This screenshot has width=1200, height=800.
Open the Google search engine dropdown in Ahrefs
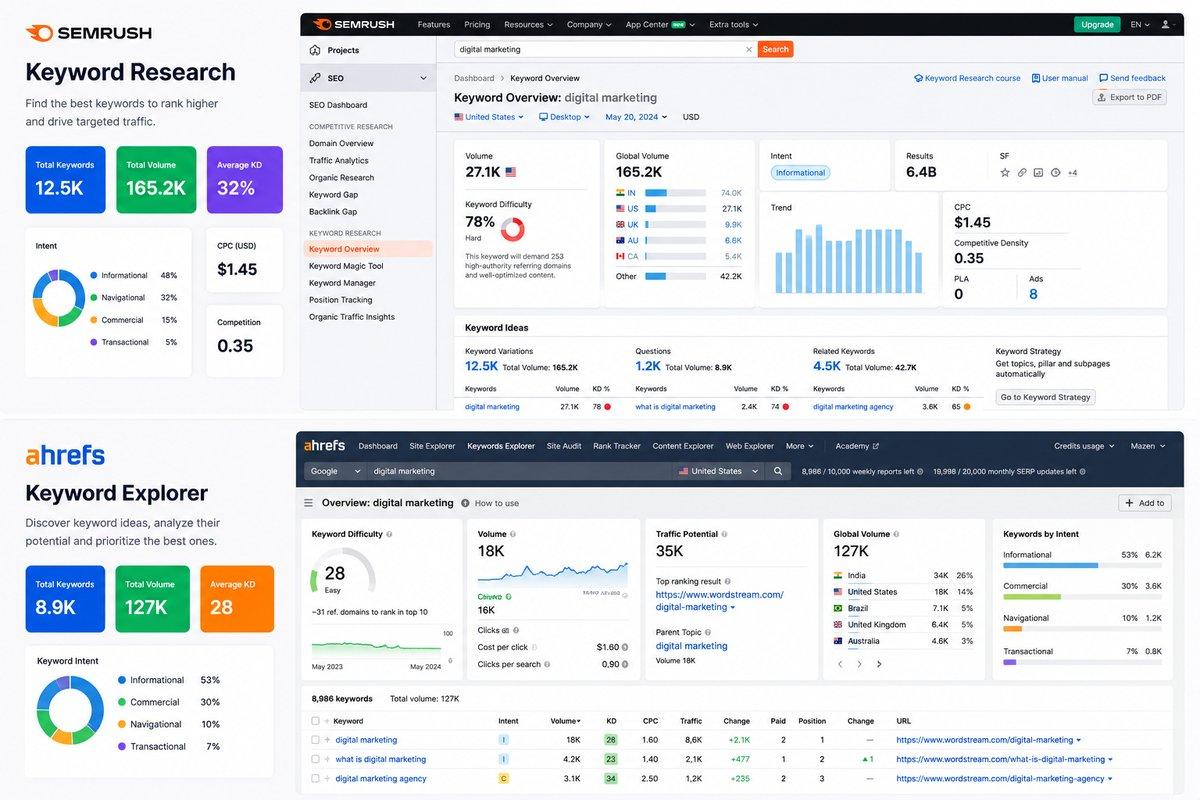tap(335, 471)
